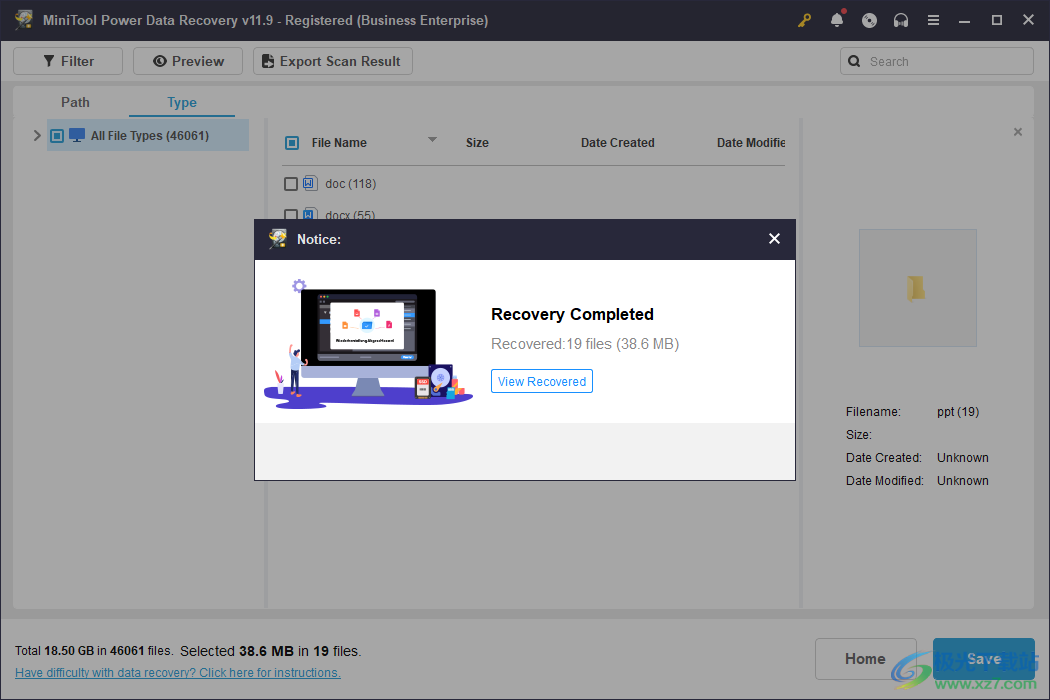This screenshot has width=1050, height=700.
Task: Open notifications via the bell icon
Action: (x=837, y=19)
